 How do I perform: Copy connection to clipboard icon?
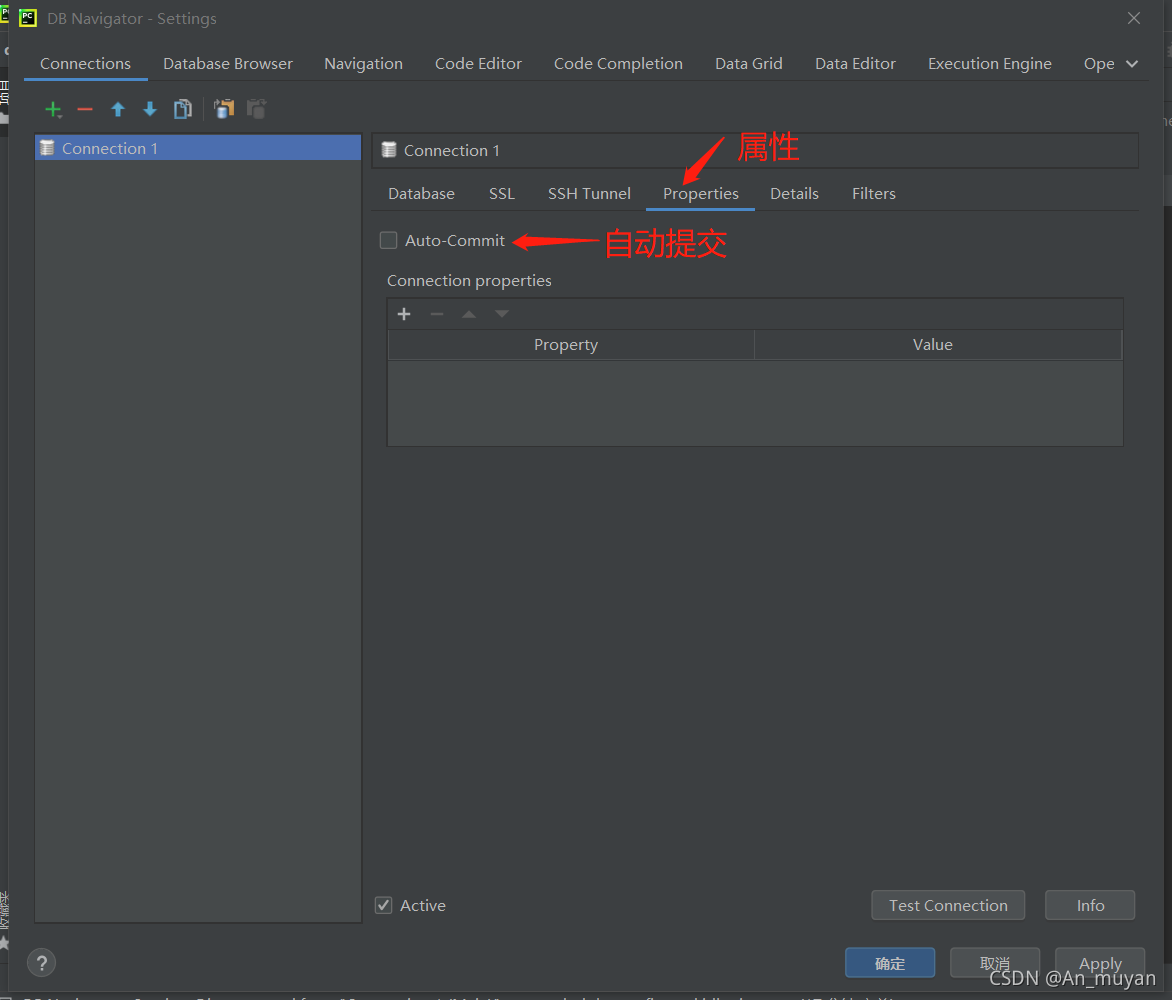pos(224,109)
